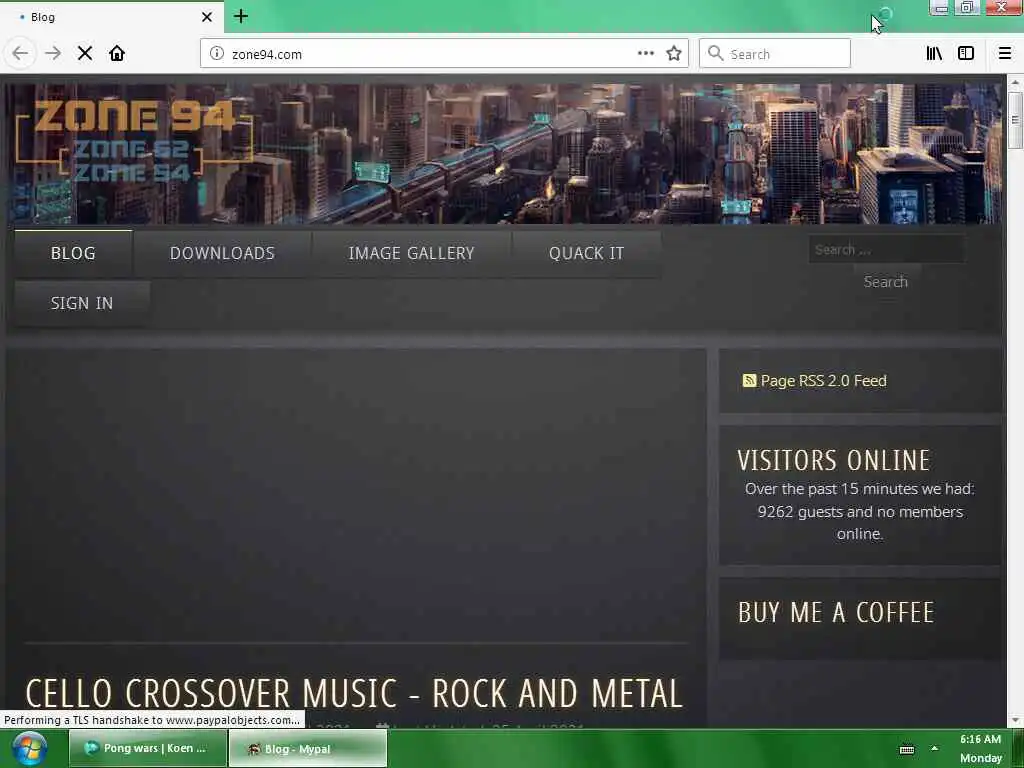Switch to Blog - Mypal taskbar window
Screen dimensions: 1024x768
point(308,748)
